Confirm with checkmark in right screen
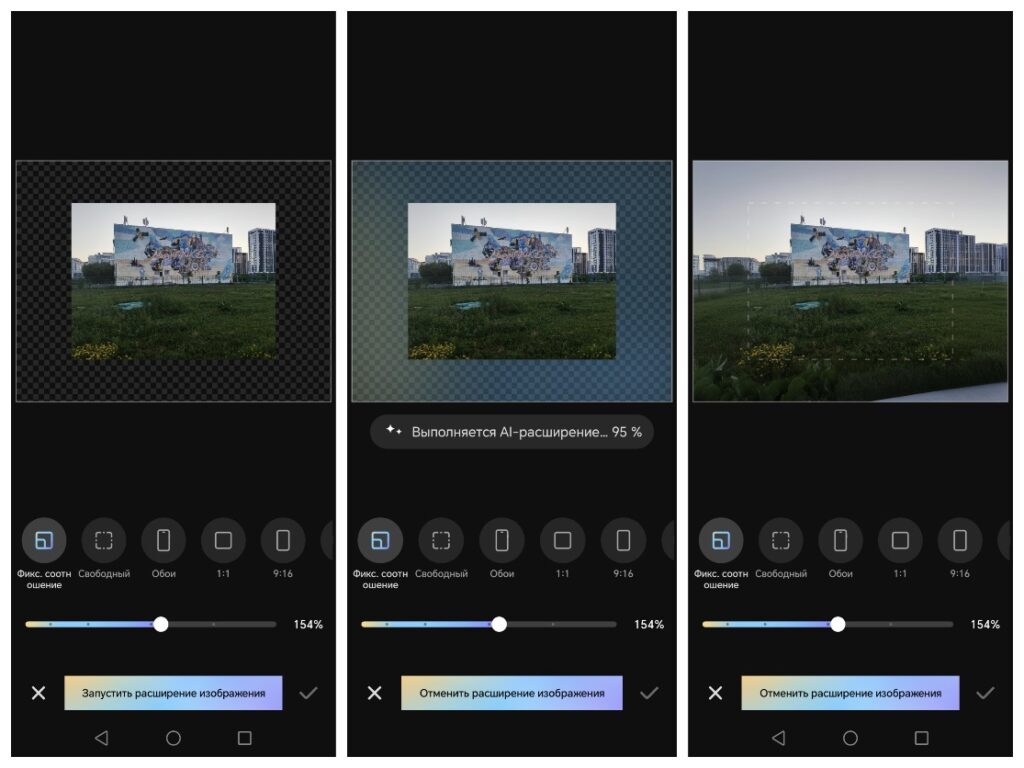1024x768 pixels. (x=985, y=693)
